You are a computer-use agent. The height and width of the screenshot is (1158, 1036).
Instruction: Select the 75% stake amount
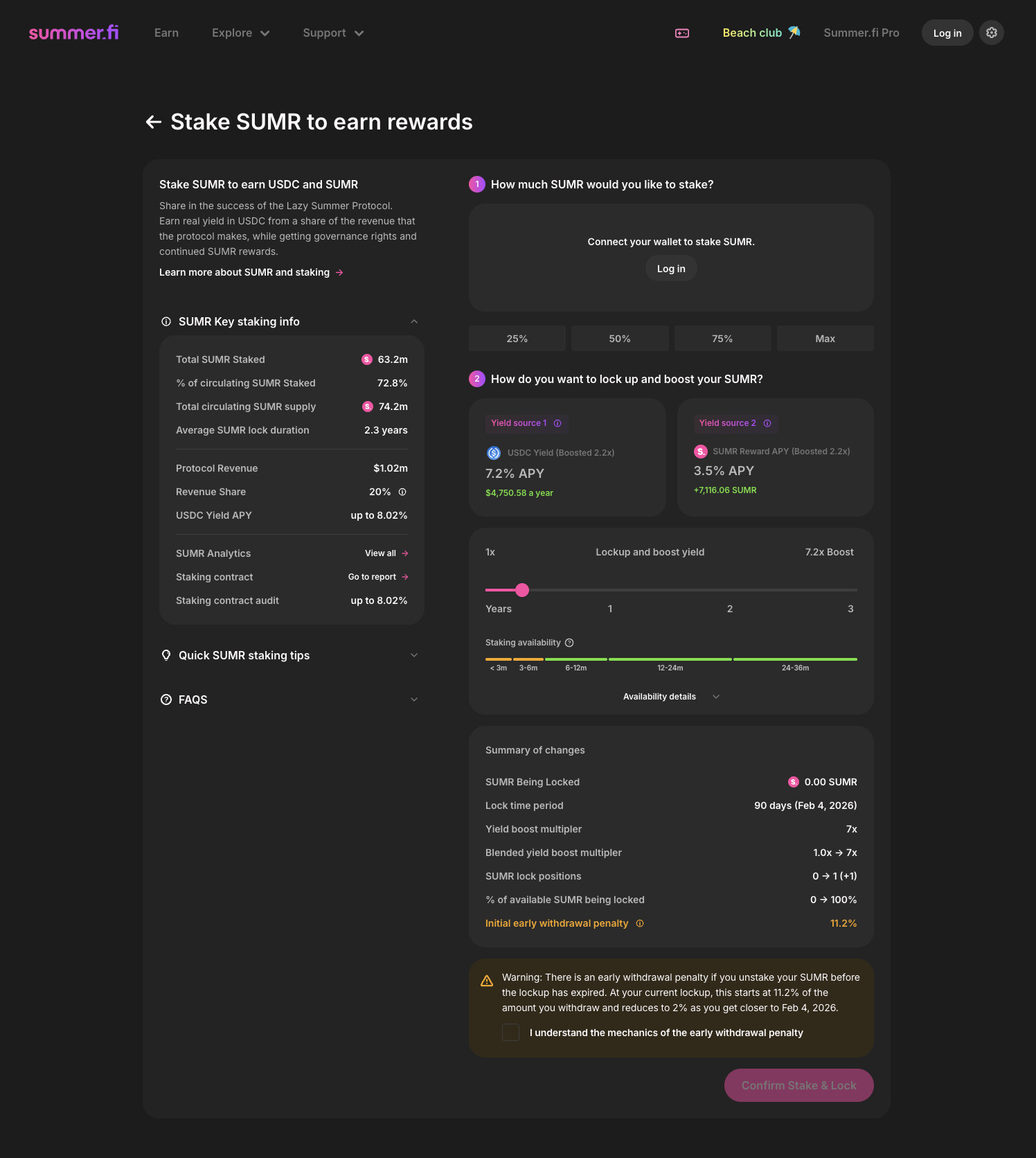coord(722,339)
